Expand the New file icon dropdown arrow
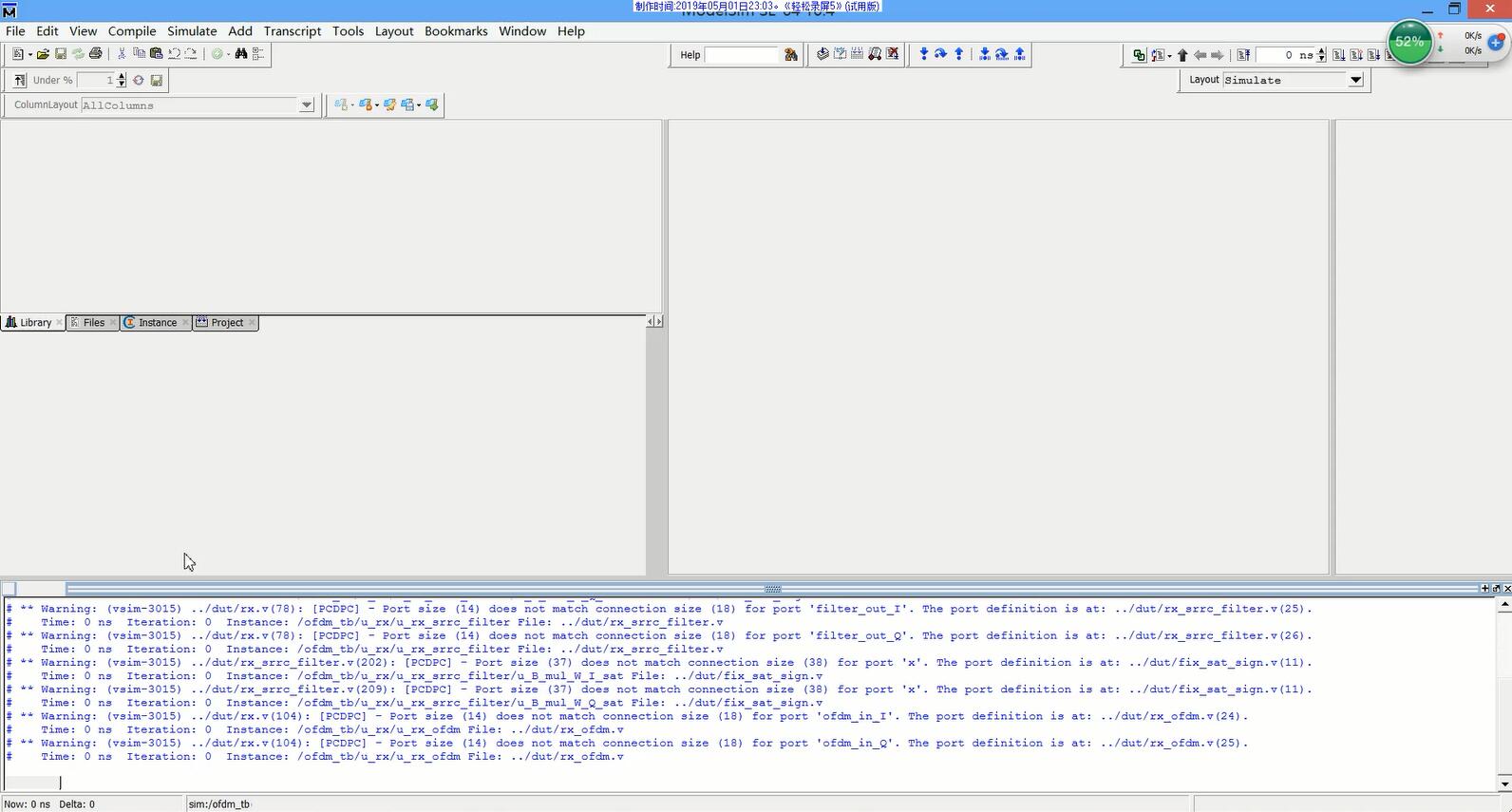 [x=30, y=55]
